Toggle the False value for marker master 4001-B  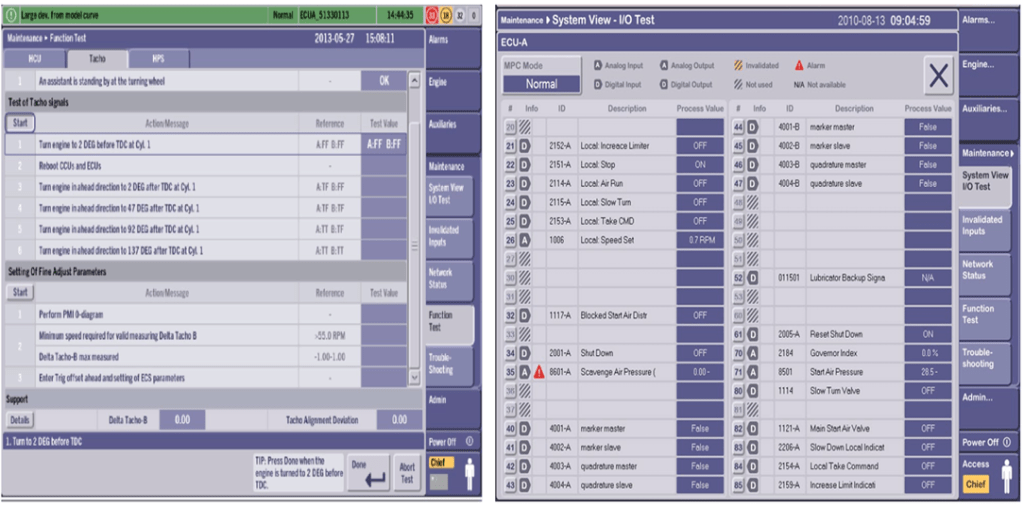point(927,127)
